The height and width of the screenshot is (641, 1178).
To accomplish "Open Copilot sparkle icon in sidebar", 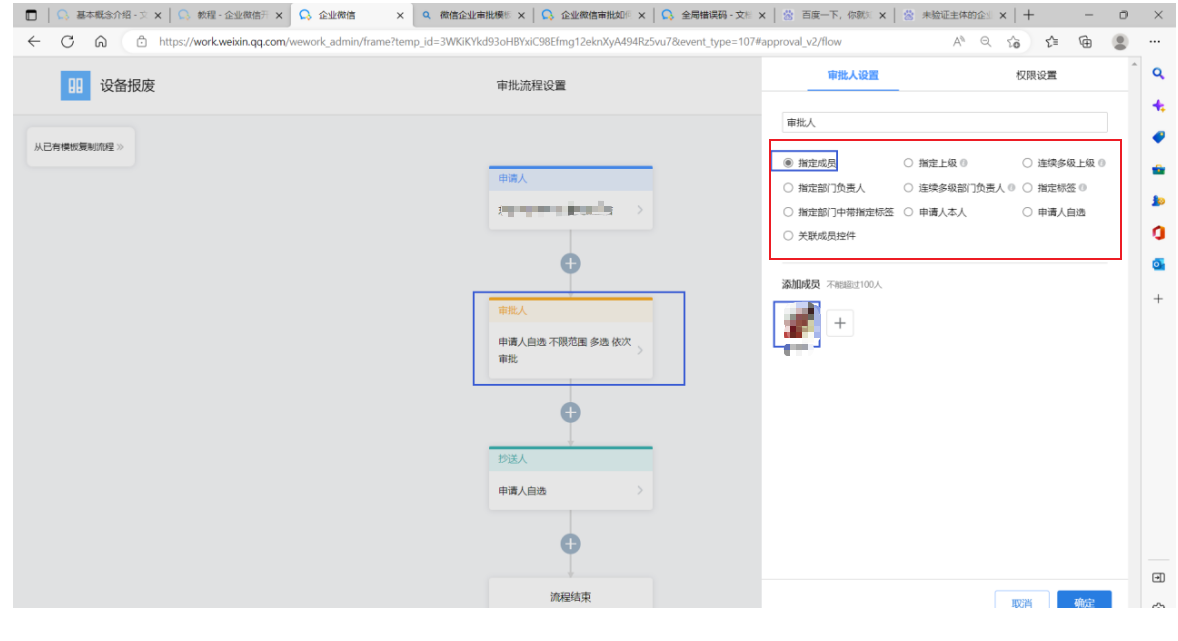I will coord(1158,105).
